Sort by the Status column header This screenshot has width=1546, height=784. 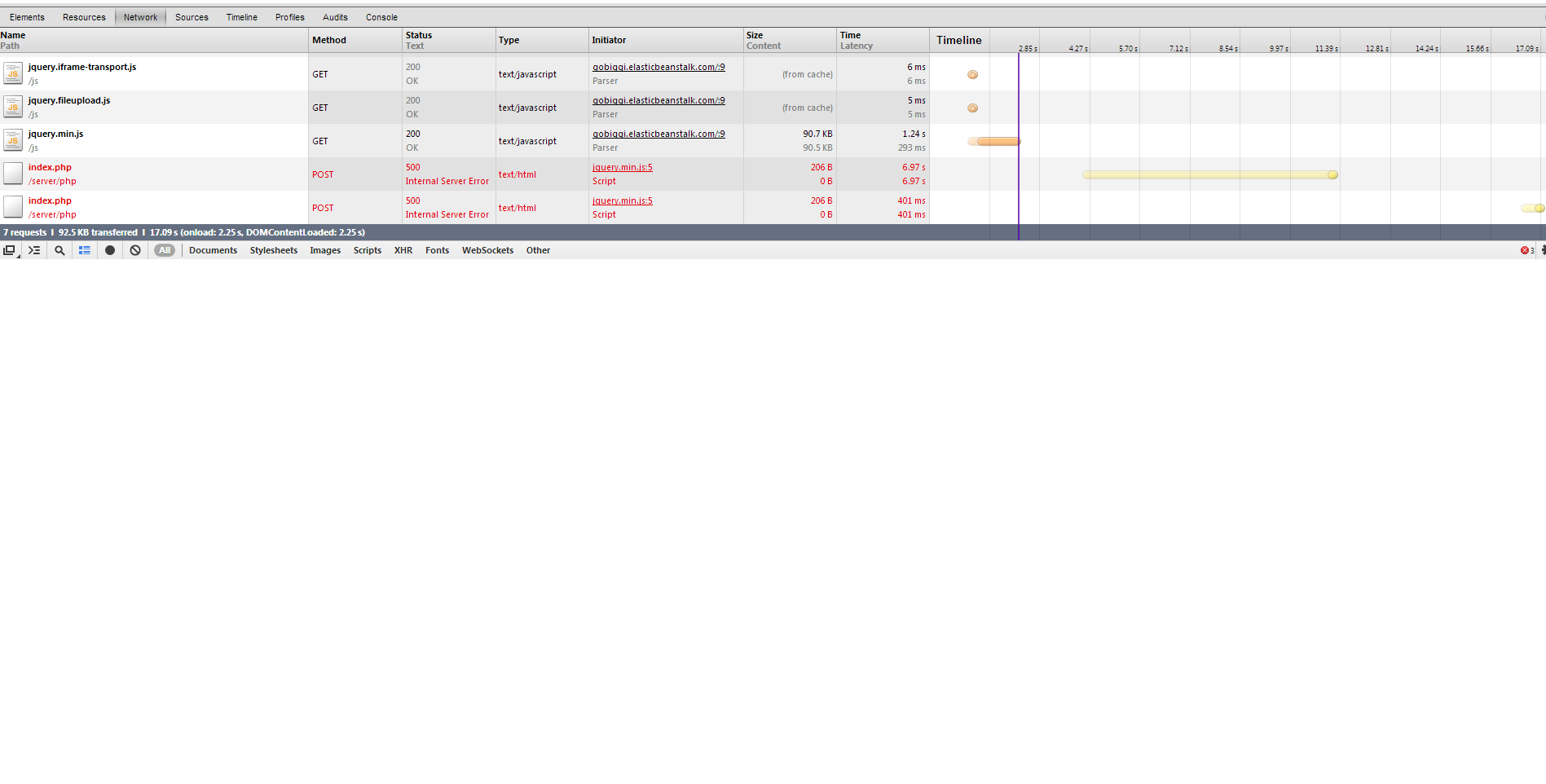point(449,40)
